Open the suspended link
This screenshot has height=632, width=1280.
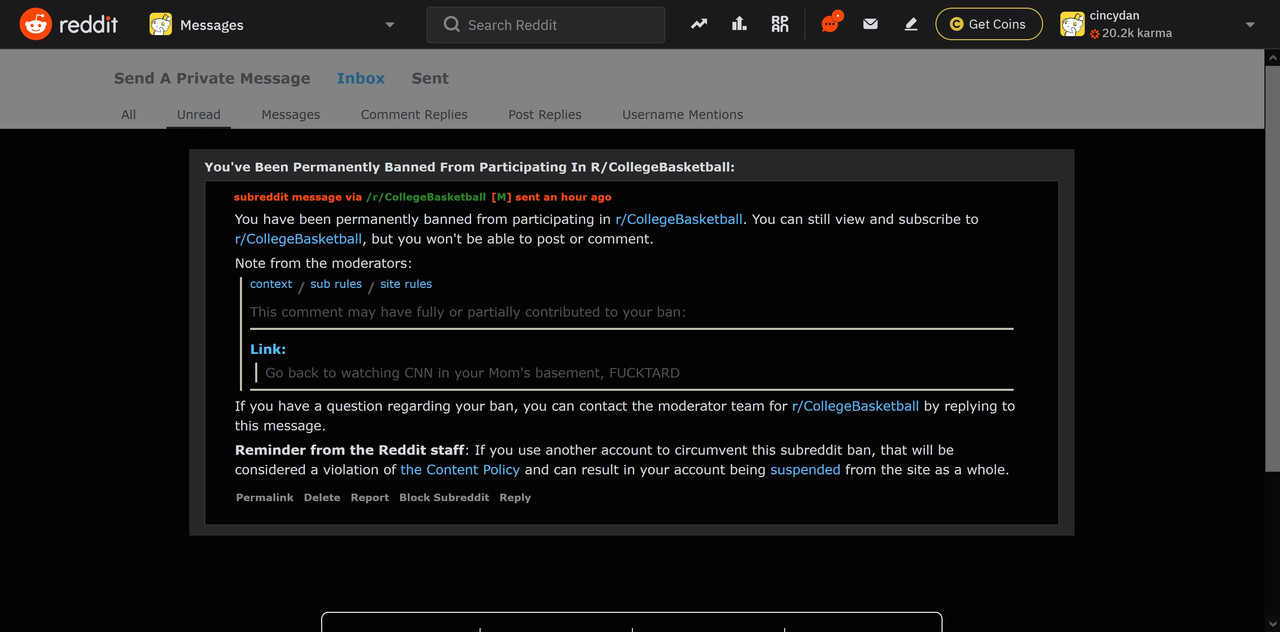click(x=805, y=469)
